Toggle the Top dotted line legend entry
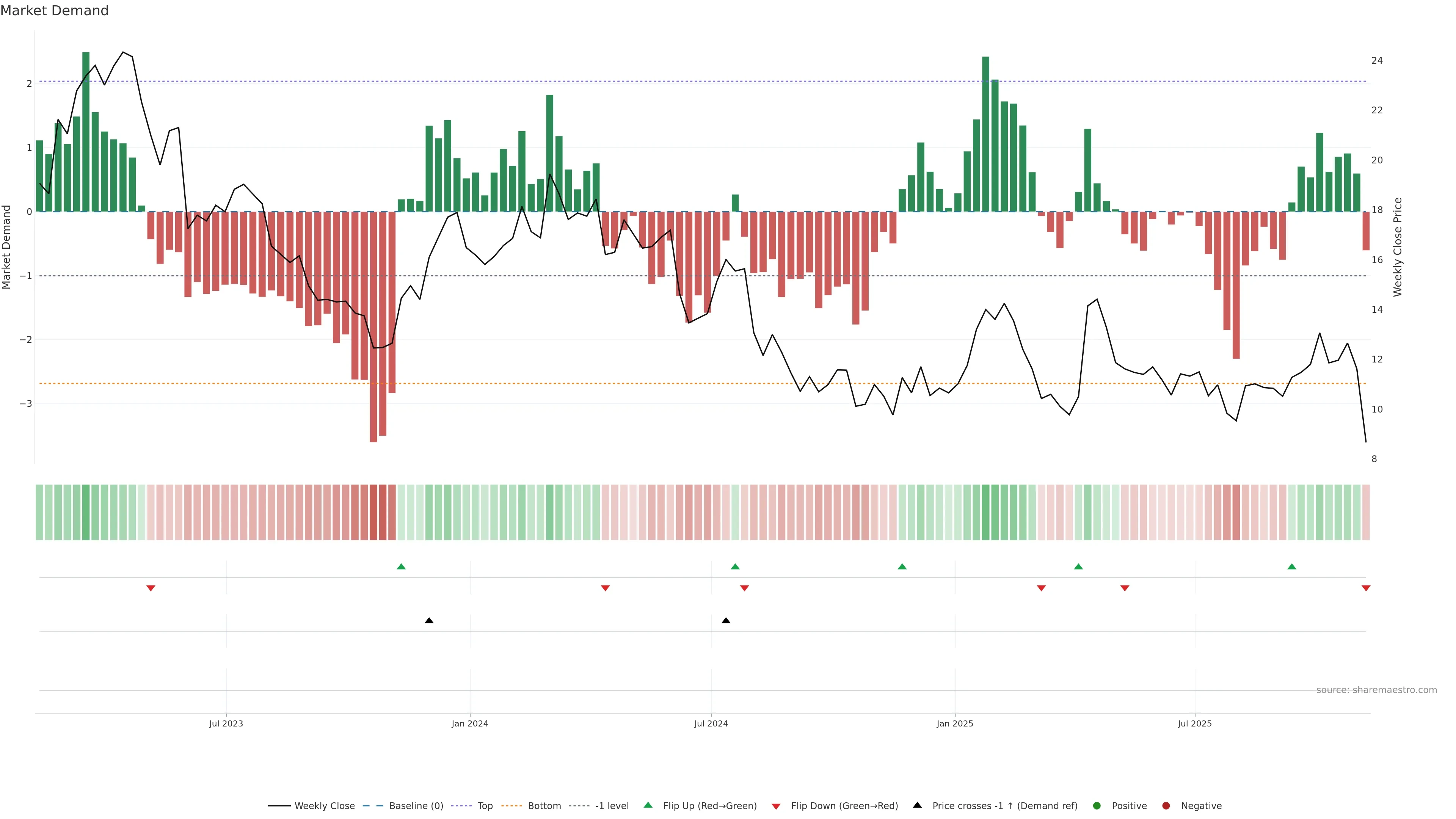 coord(485,805)
